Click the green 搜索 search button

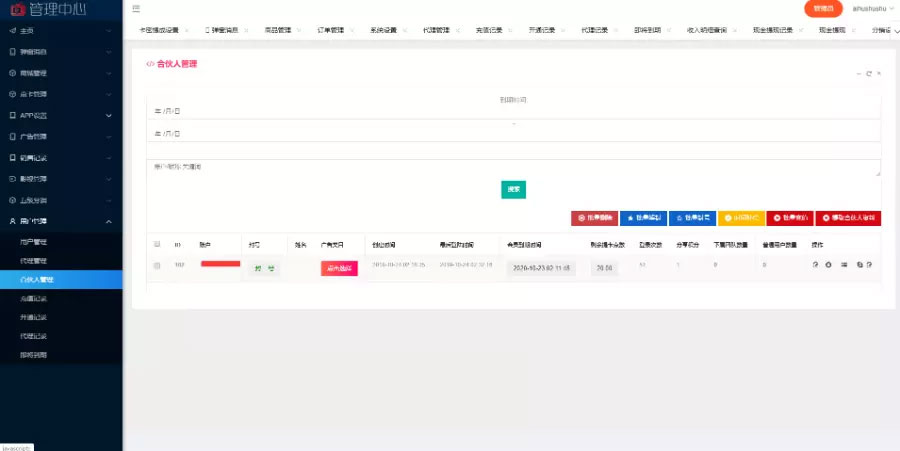coord(513,189)
